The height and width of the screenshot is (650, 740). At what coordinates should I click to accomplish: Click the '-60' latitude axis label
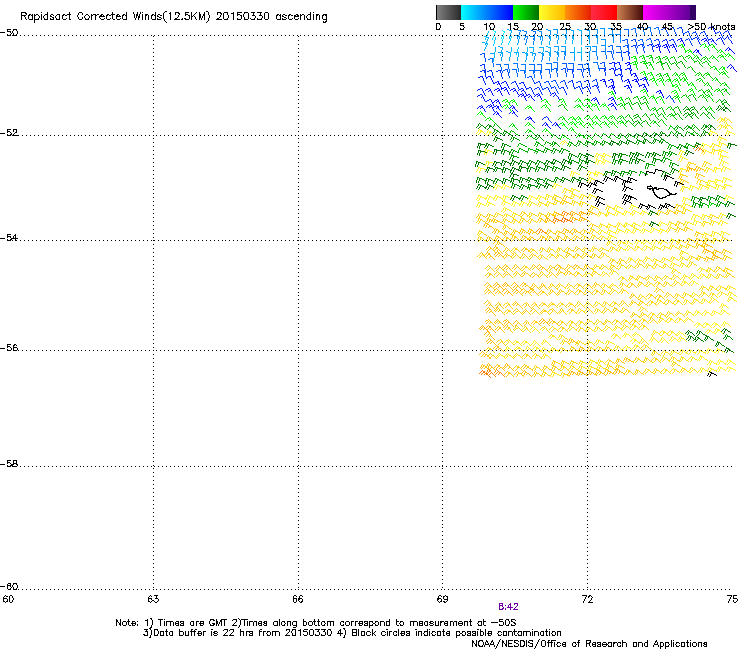(9, 587)
